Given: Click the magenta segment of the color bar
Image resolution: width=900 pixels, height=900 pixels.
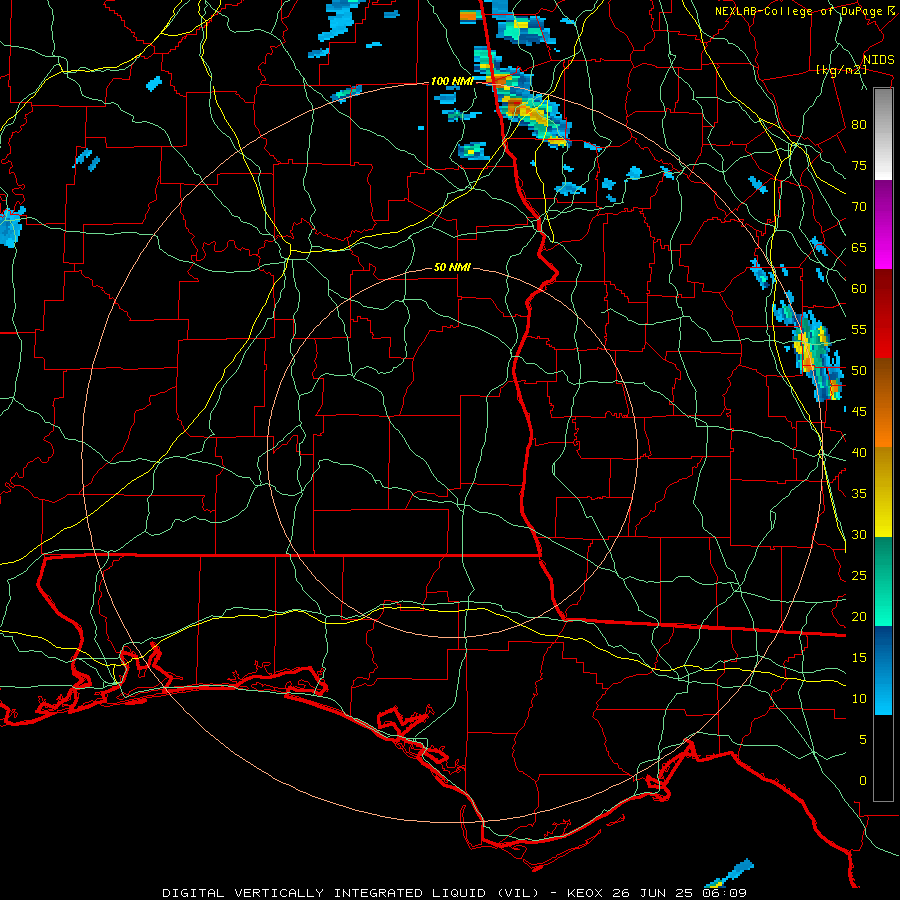Looking at the screenshot, I should 883,225.
